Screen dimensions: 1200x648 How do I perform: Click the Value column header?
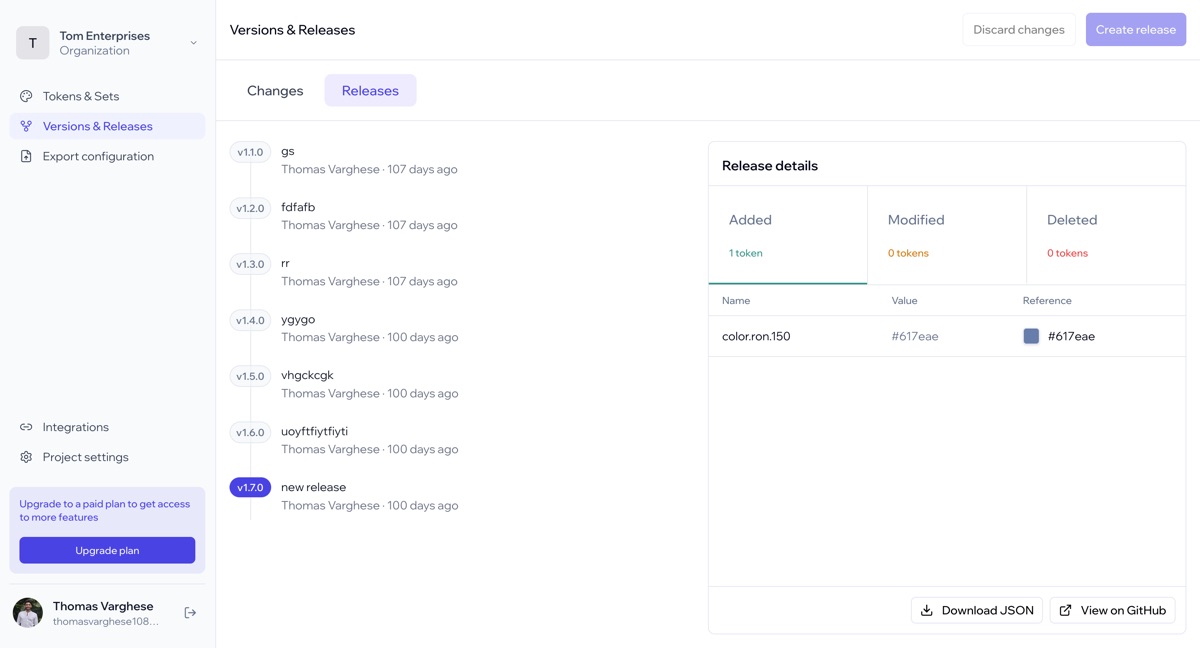pyautogui.click(x=904, y=300)
